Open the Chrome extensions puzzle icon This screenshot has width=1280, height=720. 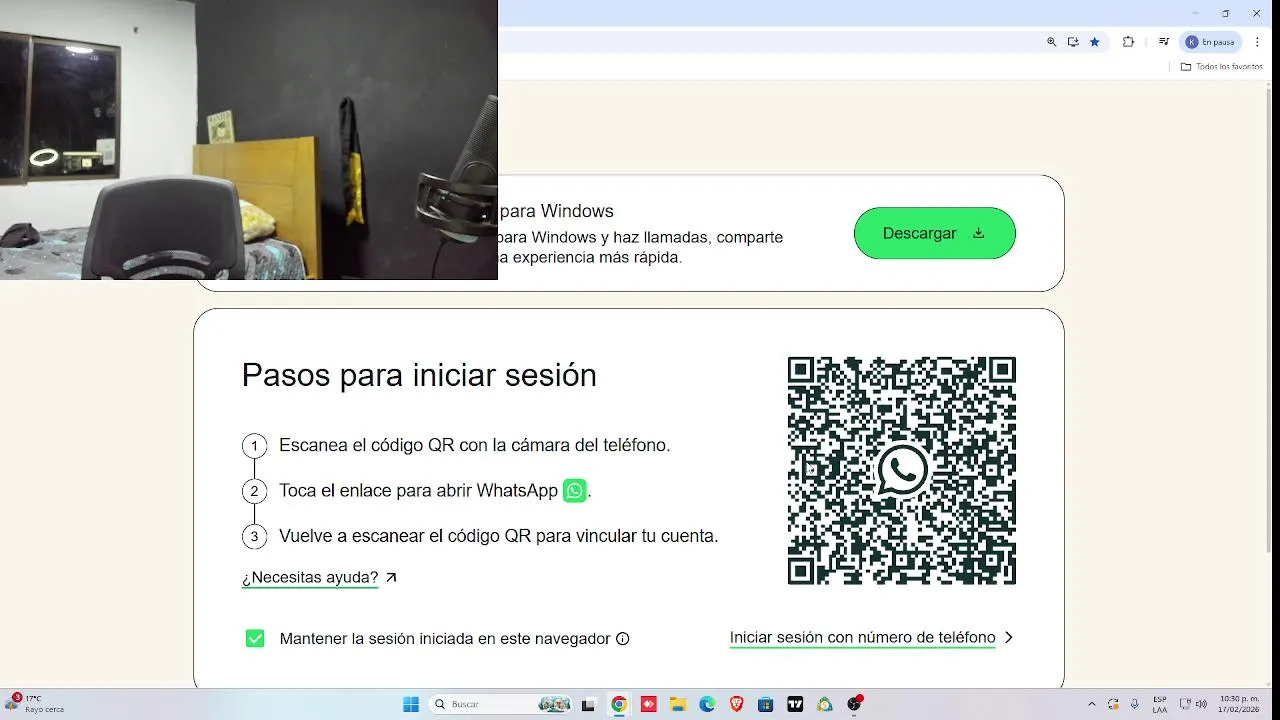(1129, 42)
